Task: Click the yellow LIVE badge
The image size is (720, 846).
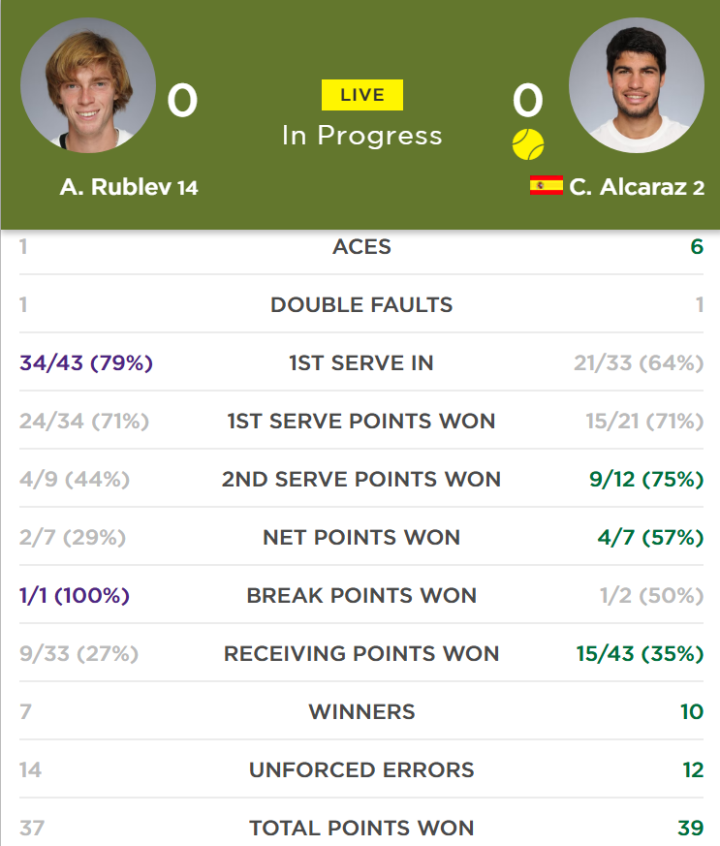Action: (362, 95)
